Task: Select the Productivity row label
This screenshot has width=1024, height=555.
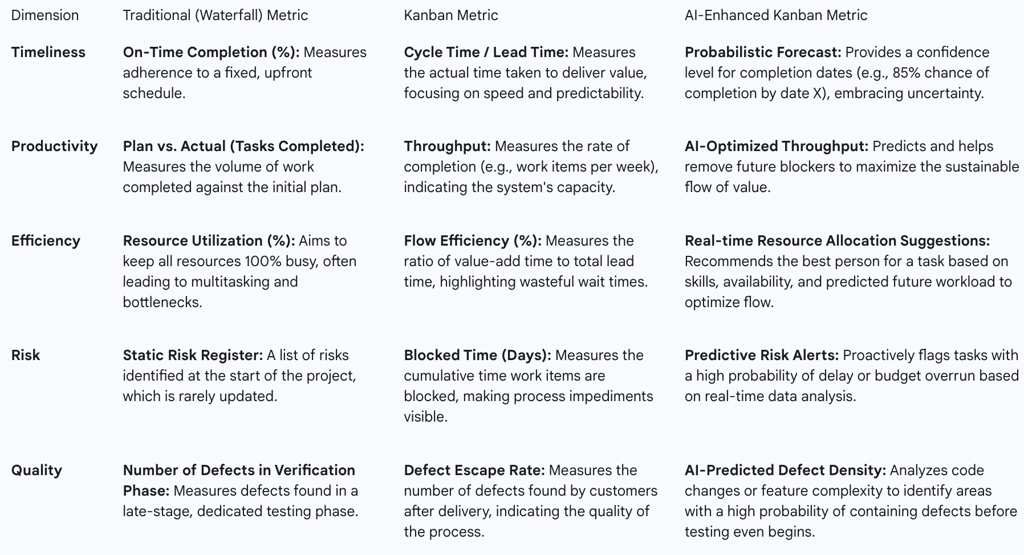Action: [54, 146]
